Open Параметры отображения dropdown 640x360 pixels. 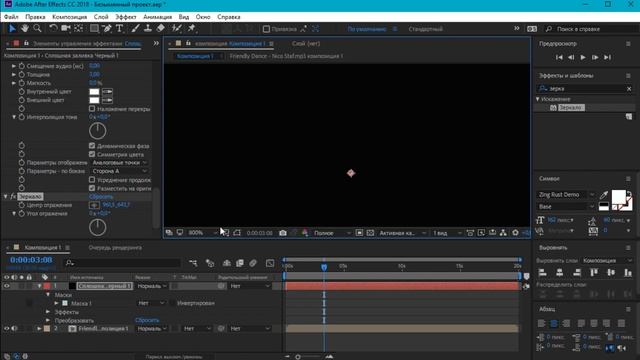(x=119, y=162)
